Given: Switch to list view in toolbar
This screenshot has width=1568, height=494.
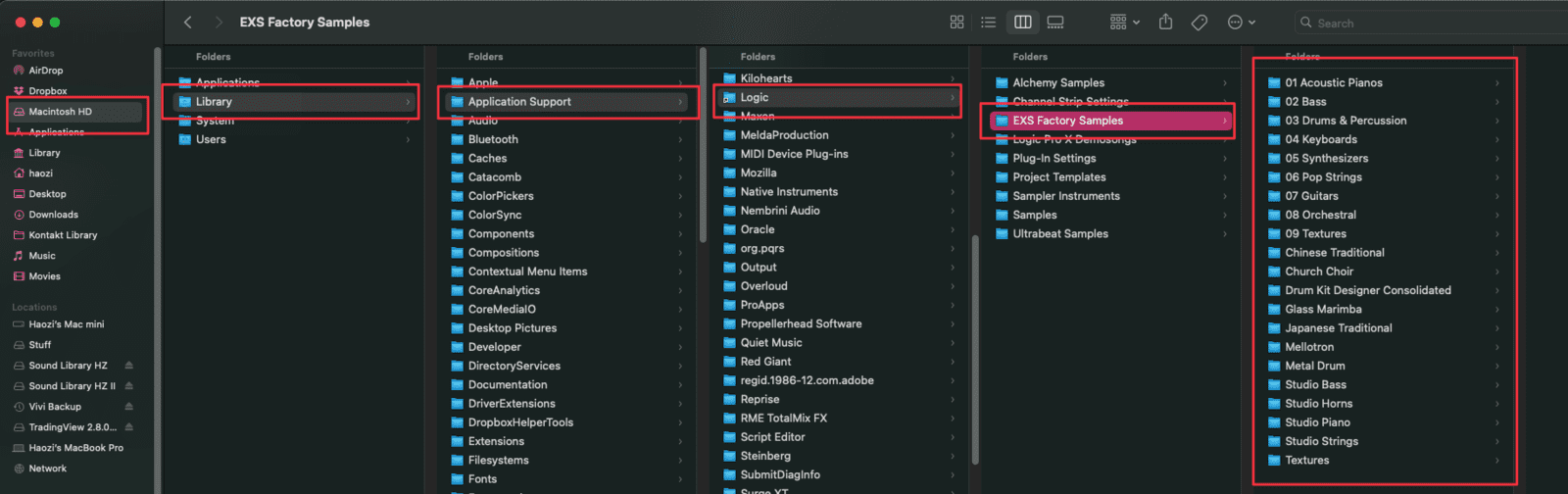Looking at the screenshot, I should (989, 22).
